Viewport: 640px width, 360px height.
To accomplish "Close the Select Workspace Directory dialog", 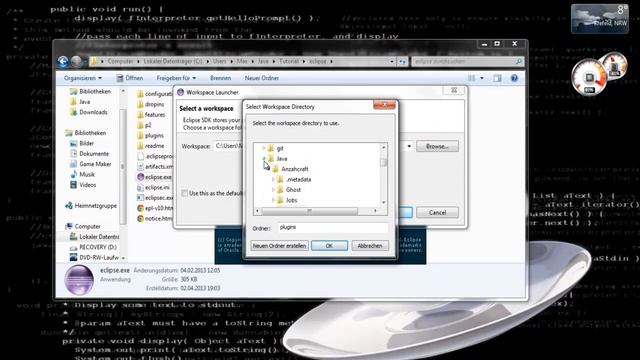I will tap(384, 105).
